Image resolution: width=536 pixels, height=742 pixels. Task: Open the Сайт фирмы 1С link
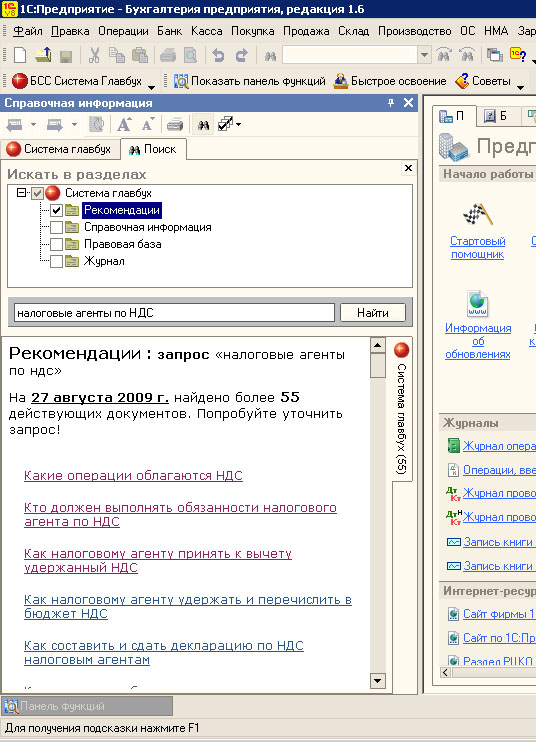pos(499,614)
